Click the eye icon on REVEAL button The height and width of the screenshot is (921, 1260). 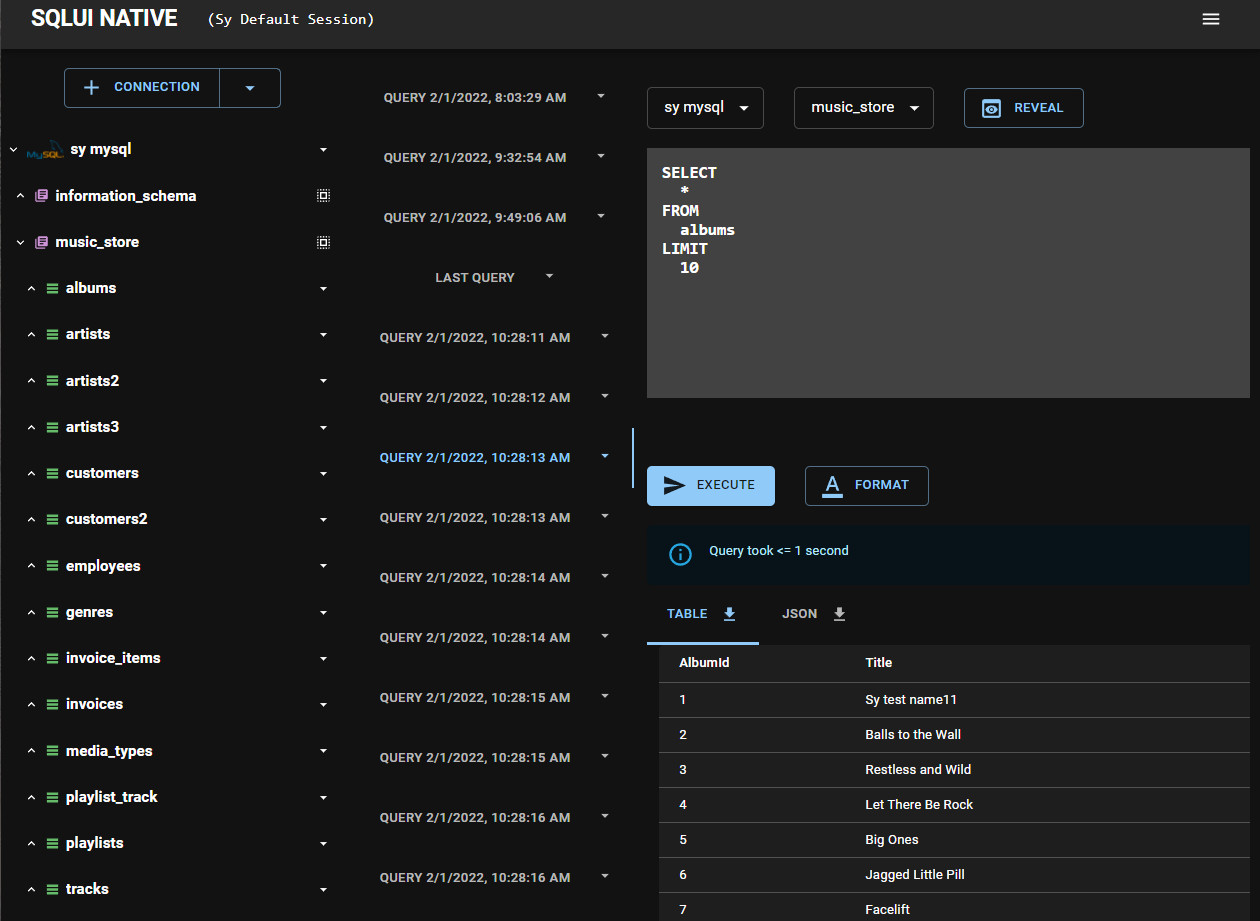pos(991,108)
